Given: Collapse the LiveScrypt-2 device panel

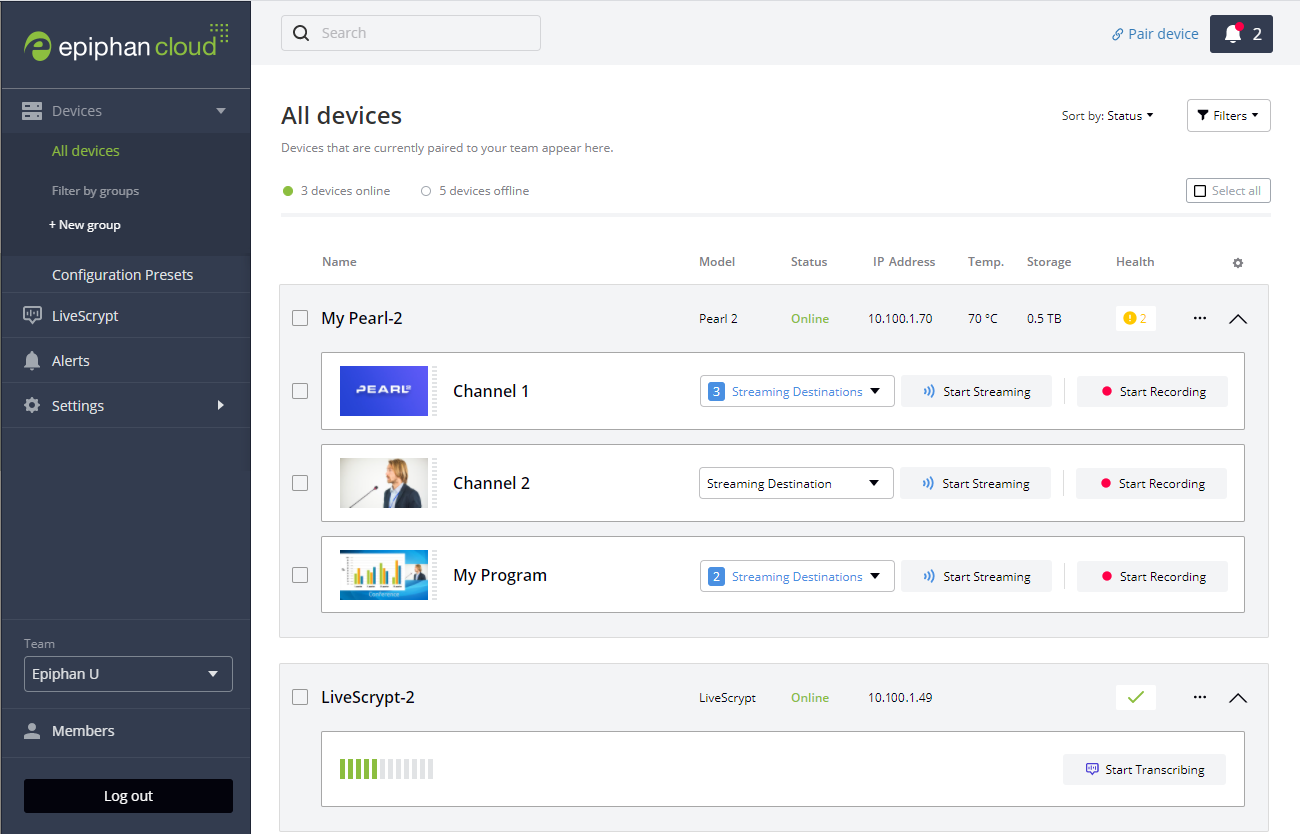Looking at the screenshot, I should pos(1238,698).
